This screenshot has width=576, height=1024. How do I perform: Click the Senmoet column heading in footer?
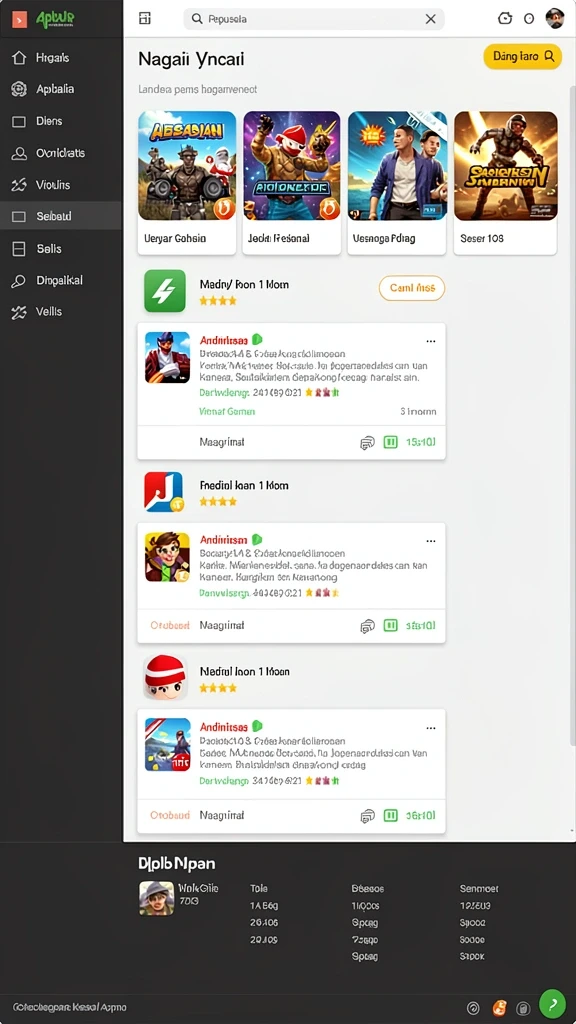click(x=479, y=888)
